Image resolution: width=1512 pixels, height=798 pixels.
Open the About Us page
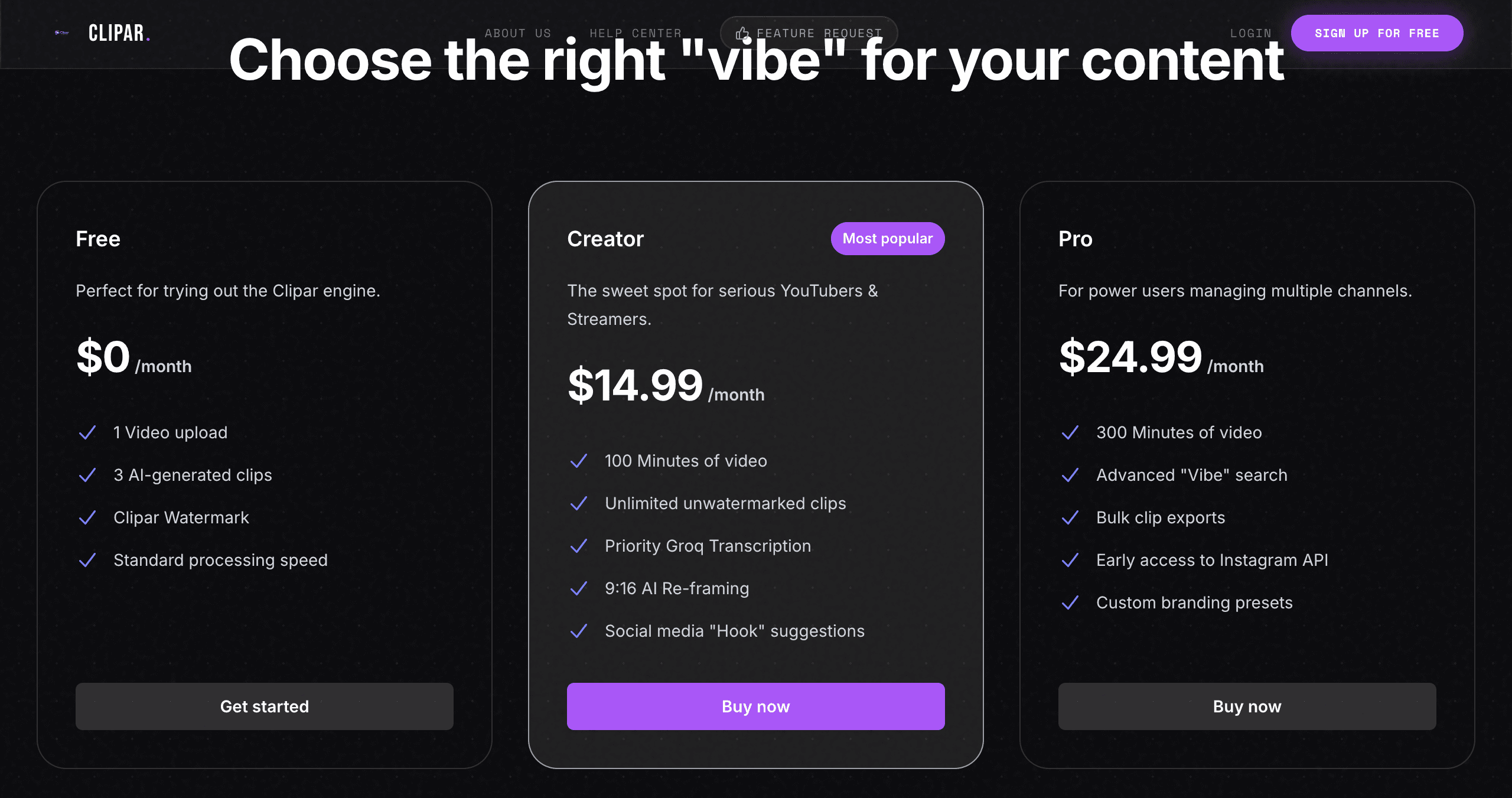(x=517, y=34)
